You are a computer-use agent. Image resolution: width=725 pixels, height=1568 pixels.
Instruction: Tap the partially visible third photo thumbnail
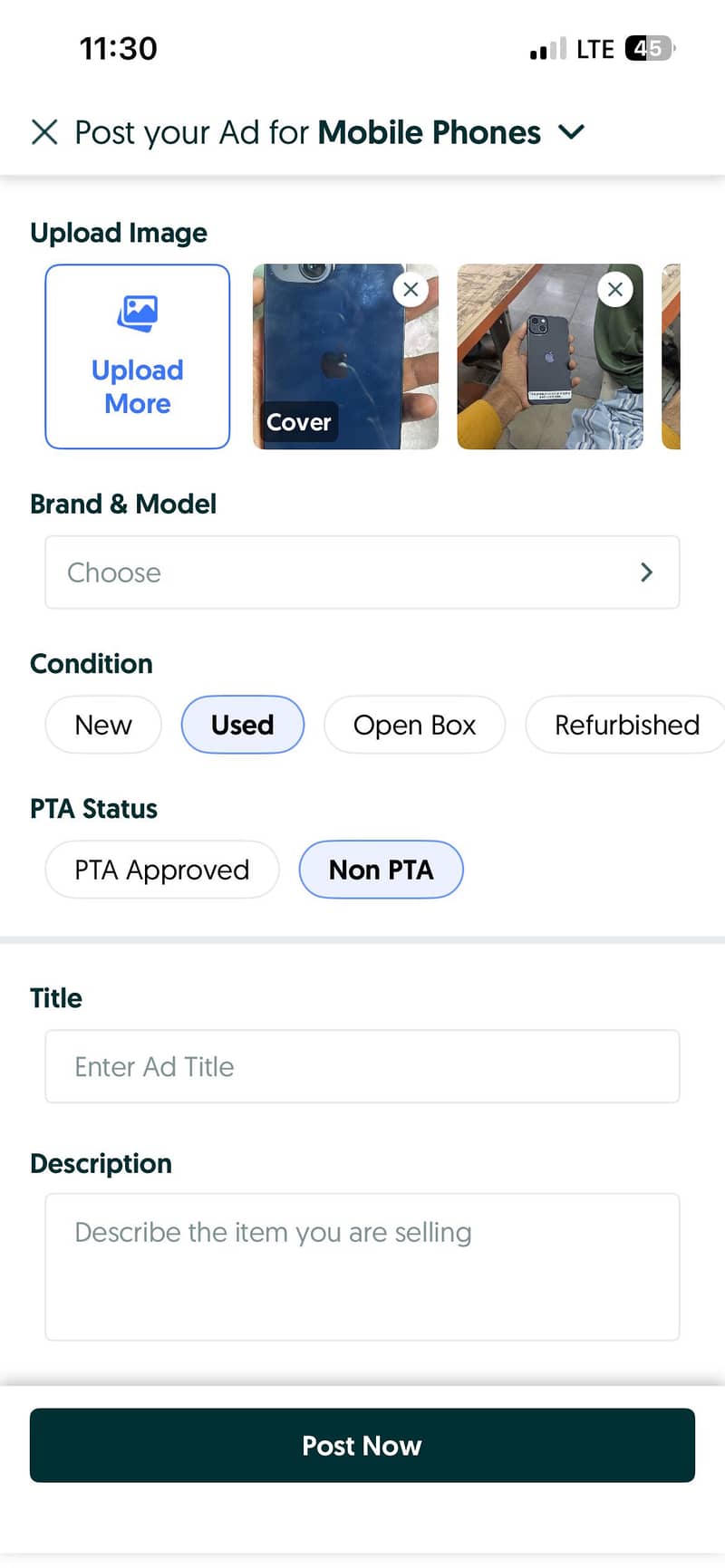pos(672,356)
